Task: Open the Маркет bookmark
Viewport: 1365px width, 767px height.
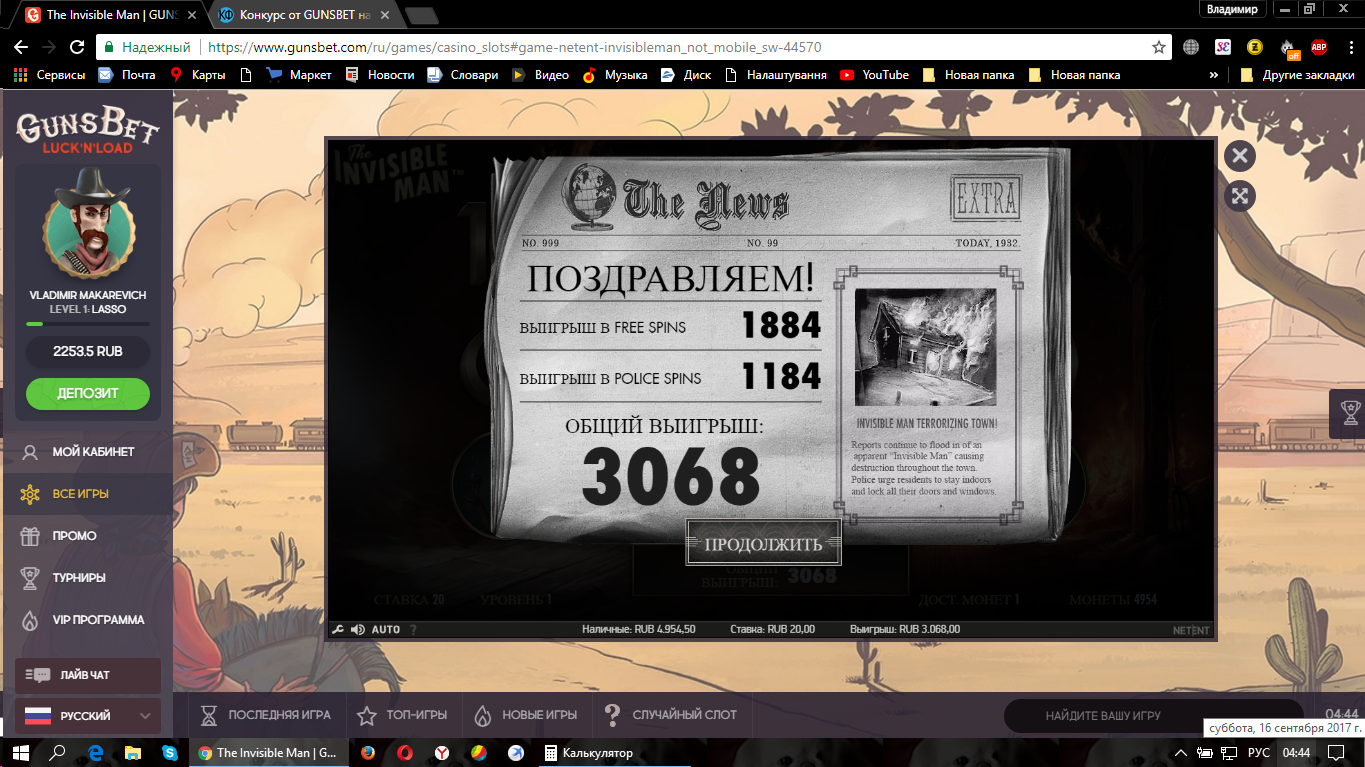Action: click(300, 75)
